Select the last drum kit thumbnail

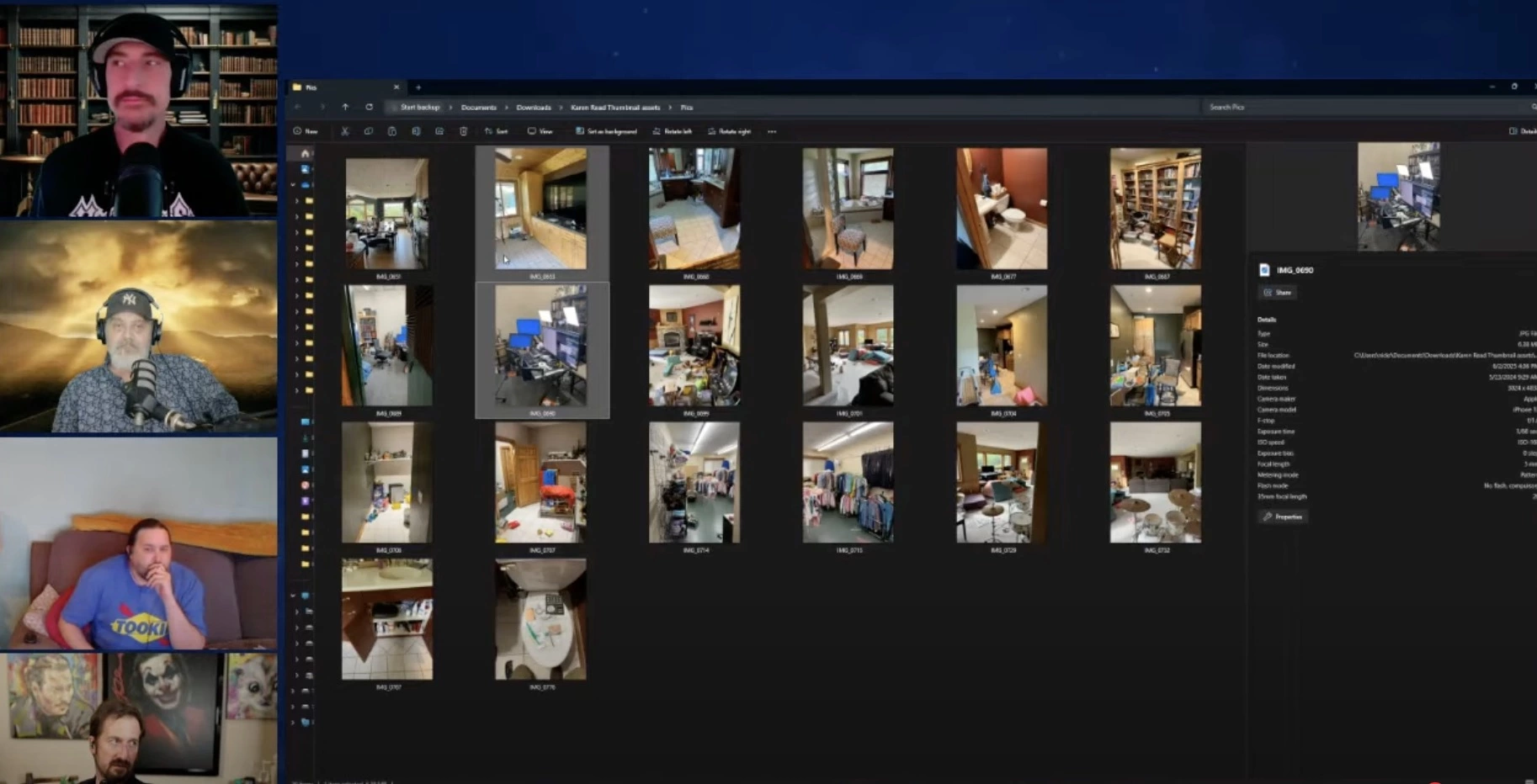point(1155,483)
